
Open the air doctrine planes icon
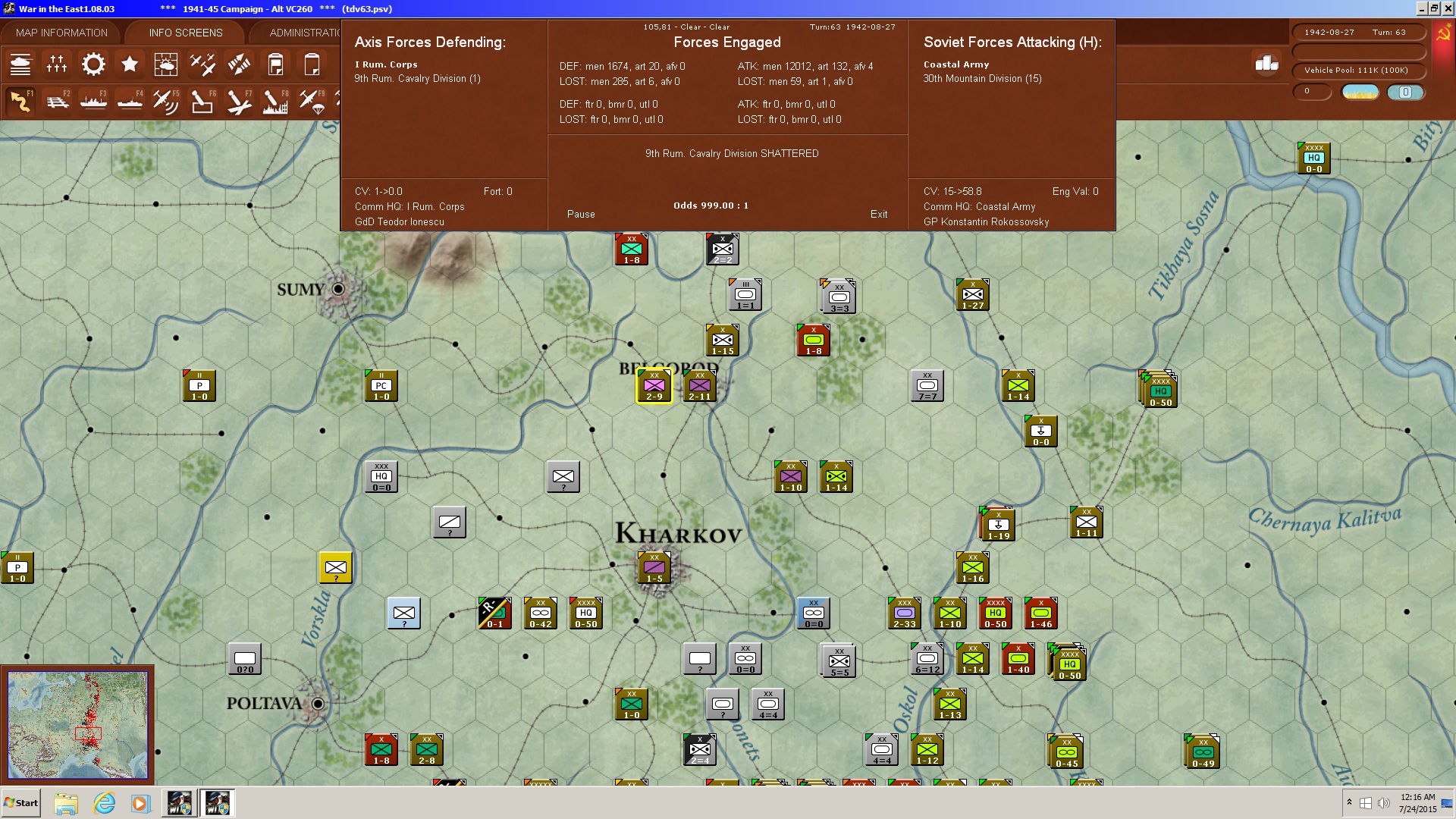202,64
